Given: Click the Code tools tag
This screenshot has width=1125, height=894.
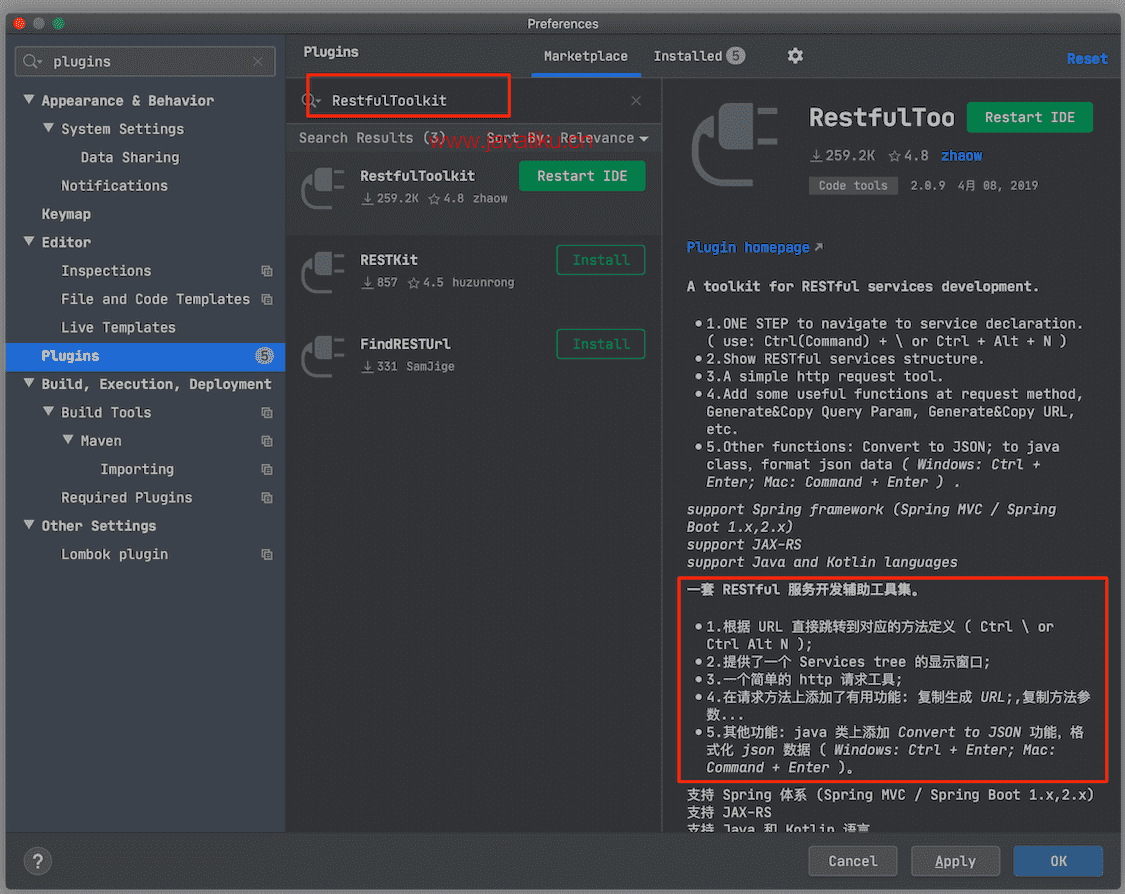Looking at the screenshot, I should (853, 186).
